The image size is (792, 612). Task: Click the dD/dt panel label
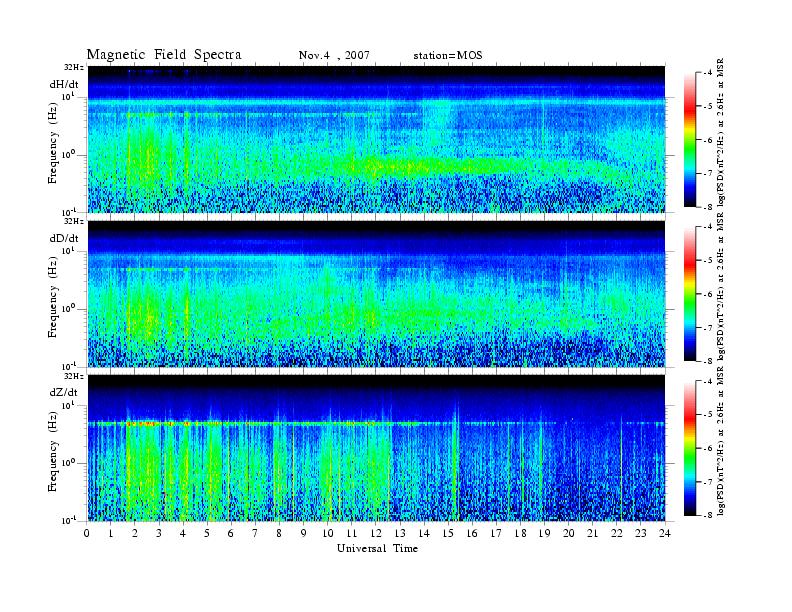(x=64, y=238)
